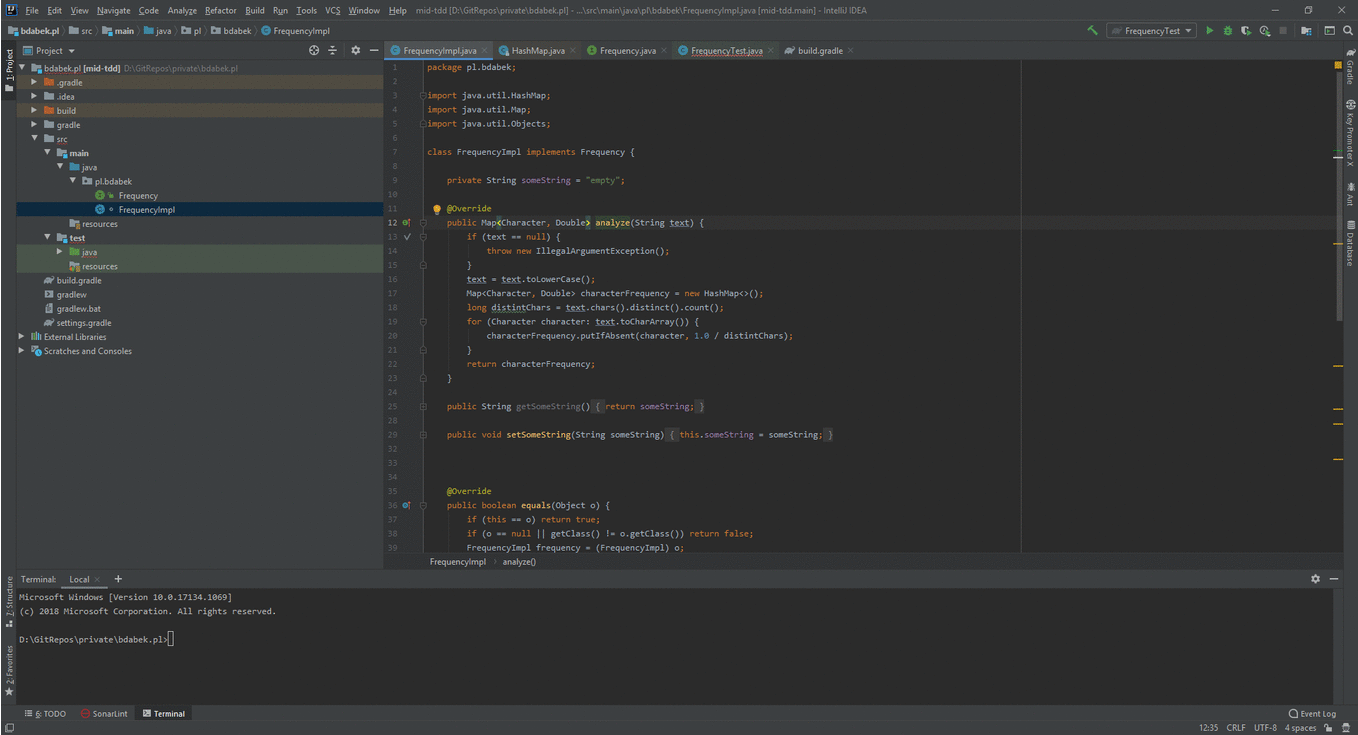Click CRLF line separator in status bar
The image size is (1358, 735).
pos(1236,728)
